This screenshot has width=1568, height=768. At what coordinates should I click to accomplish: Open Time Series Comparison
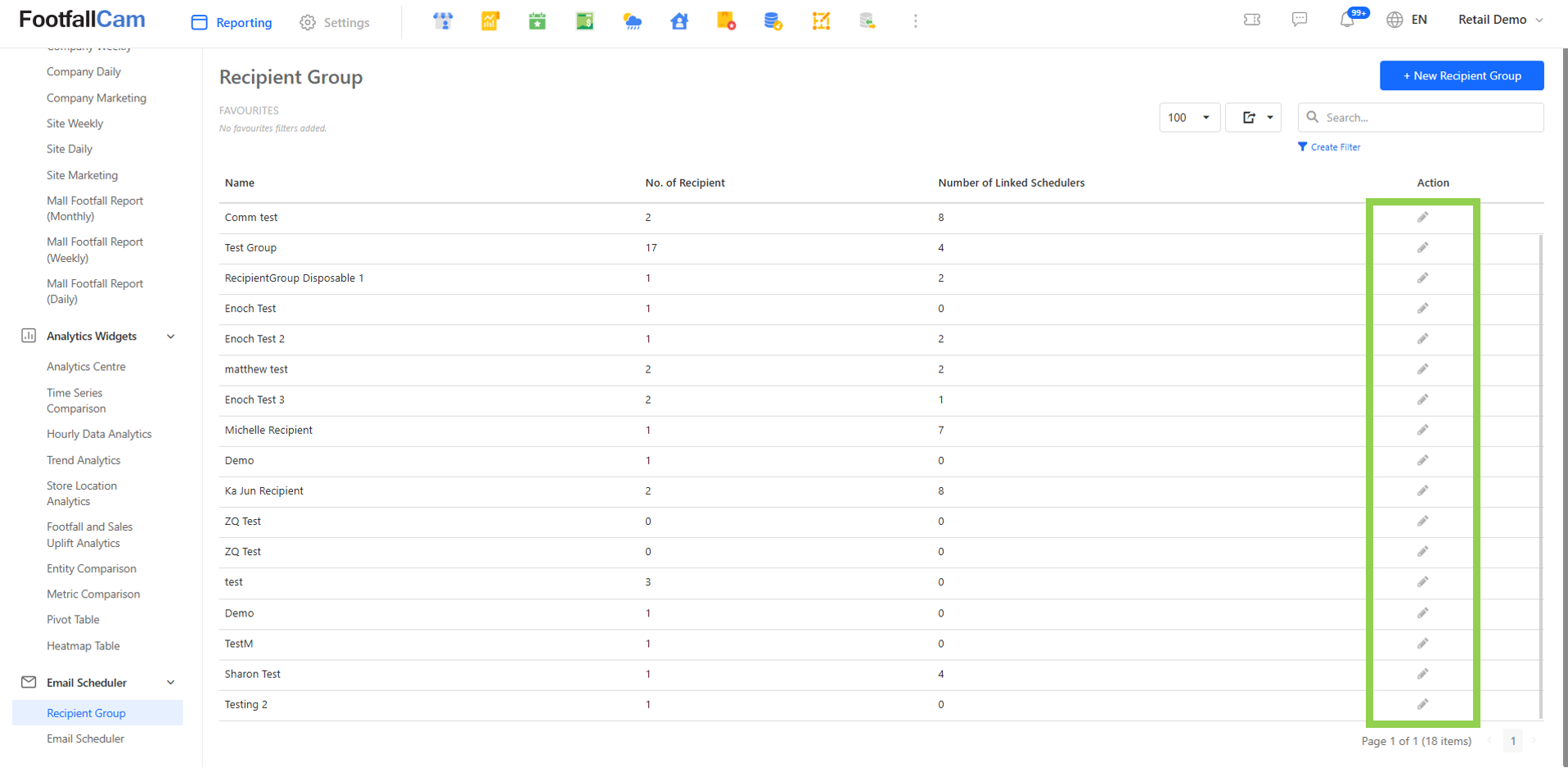click(75, 400)
